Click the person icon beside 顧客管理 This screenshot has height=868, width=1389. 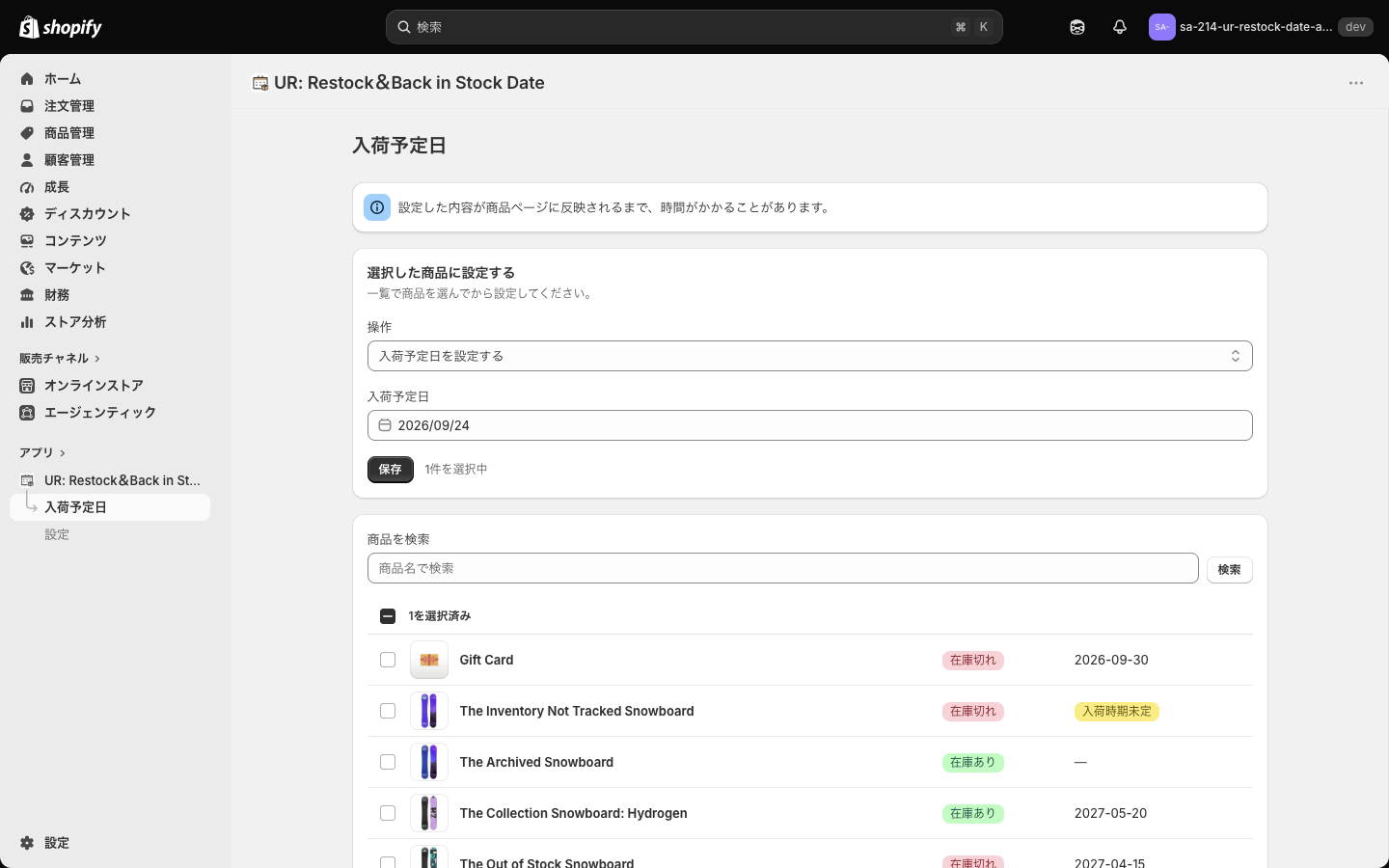pyautogui.click(x=27, y=160)
